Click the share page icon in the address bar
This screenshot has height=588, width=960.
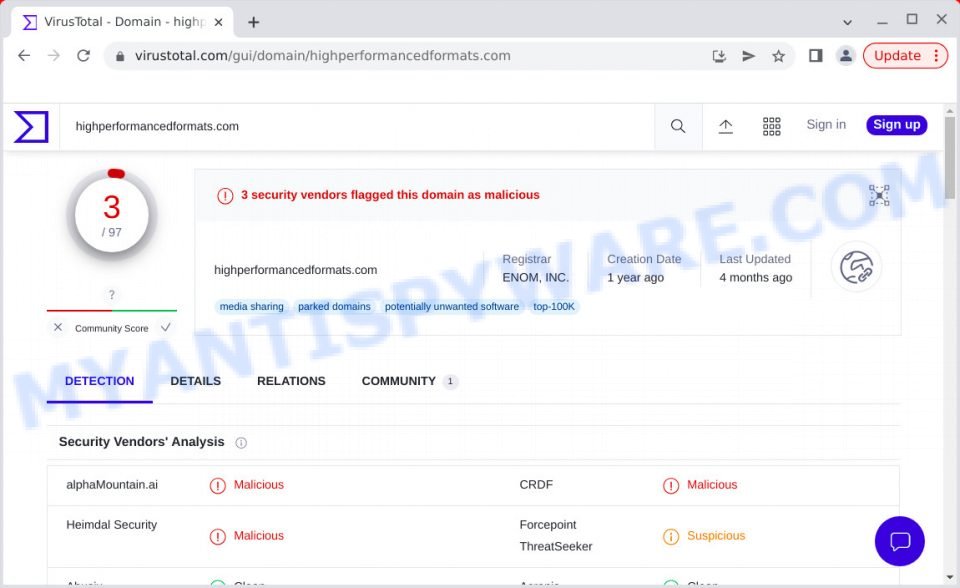coord(748,56)
